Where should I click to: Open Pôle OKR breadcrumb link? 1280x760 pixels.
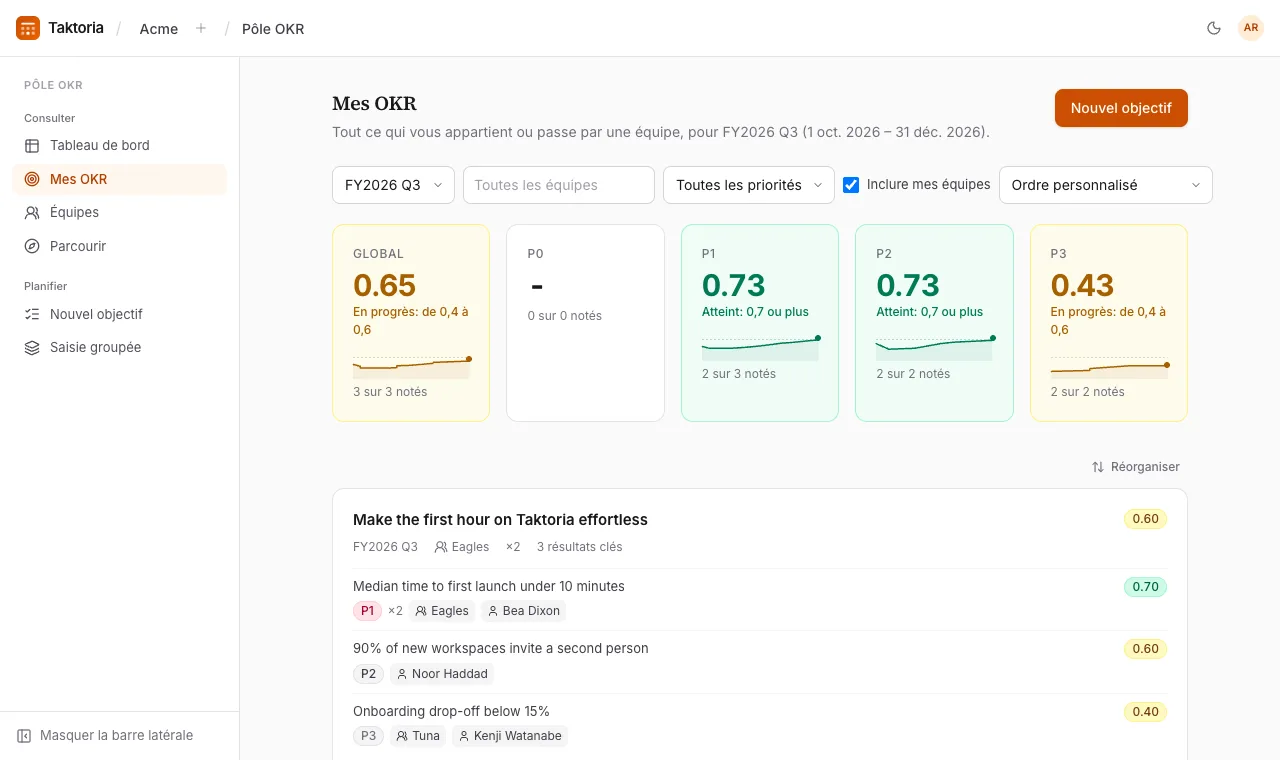273,29
